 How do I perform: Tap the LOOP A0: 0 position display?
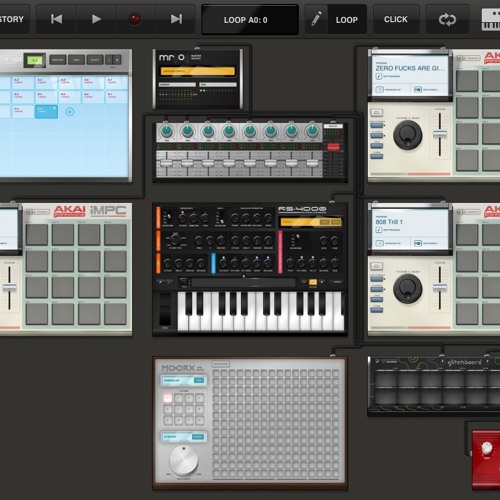pyautogui.click(x=250, y=20)
